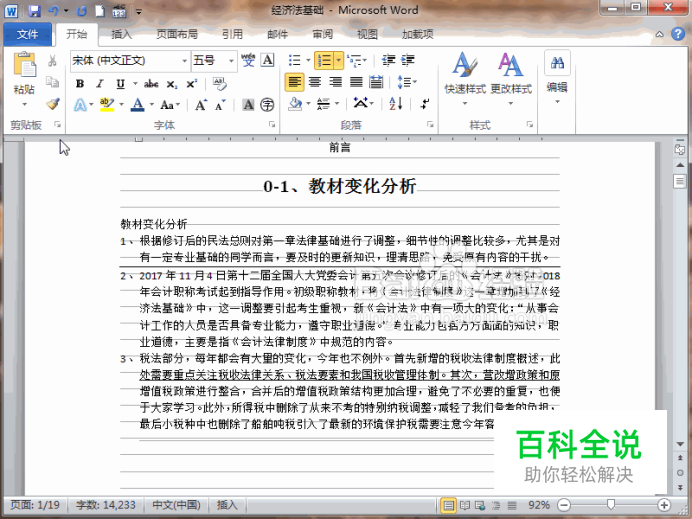Click the 92% zoom level button
This screenshot has height=519, width=692.
coord(539,505)
